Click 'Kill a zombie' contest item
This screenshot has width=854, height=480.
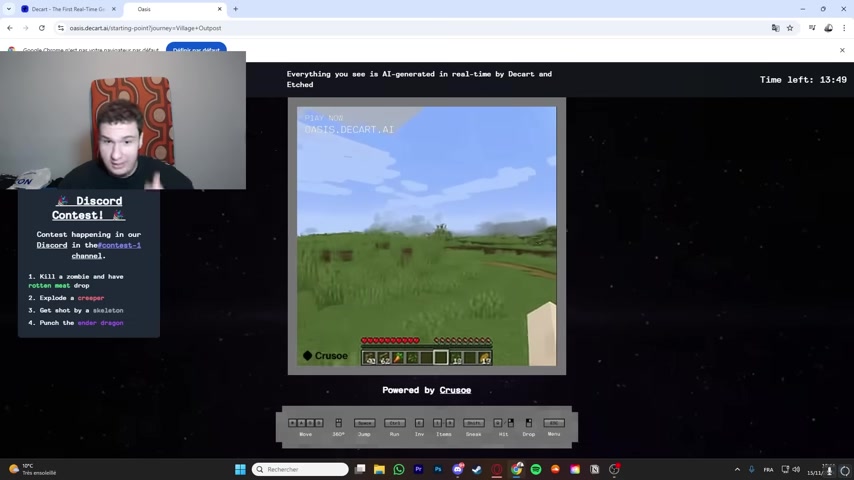(x=76, y=281)
